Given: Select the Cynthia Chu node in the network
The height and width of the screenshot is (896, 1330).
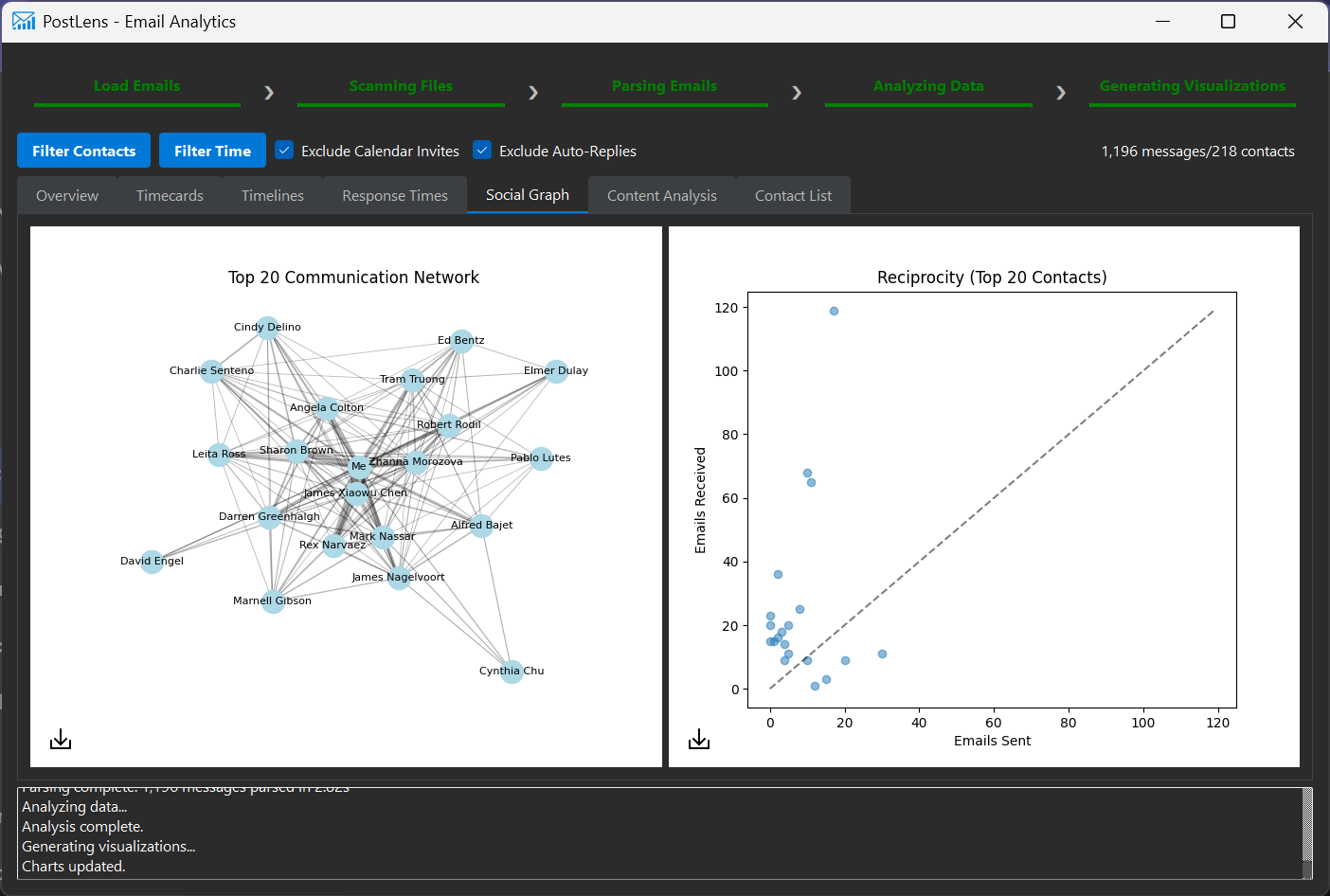Looking at the screenshot, I should [512, 672].
